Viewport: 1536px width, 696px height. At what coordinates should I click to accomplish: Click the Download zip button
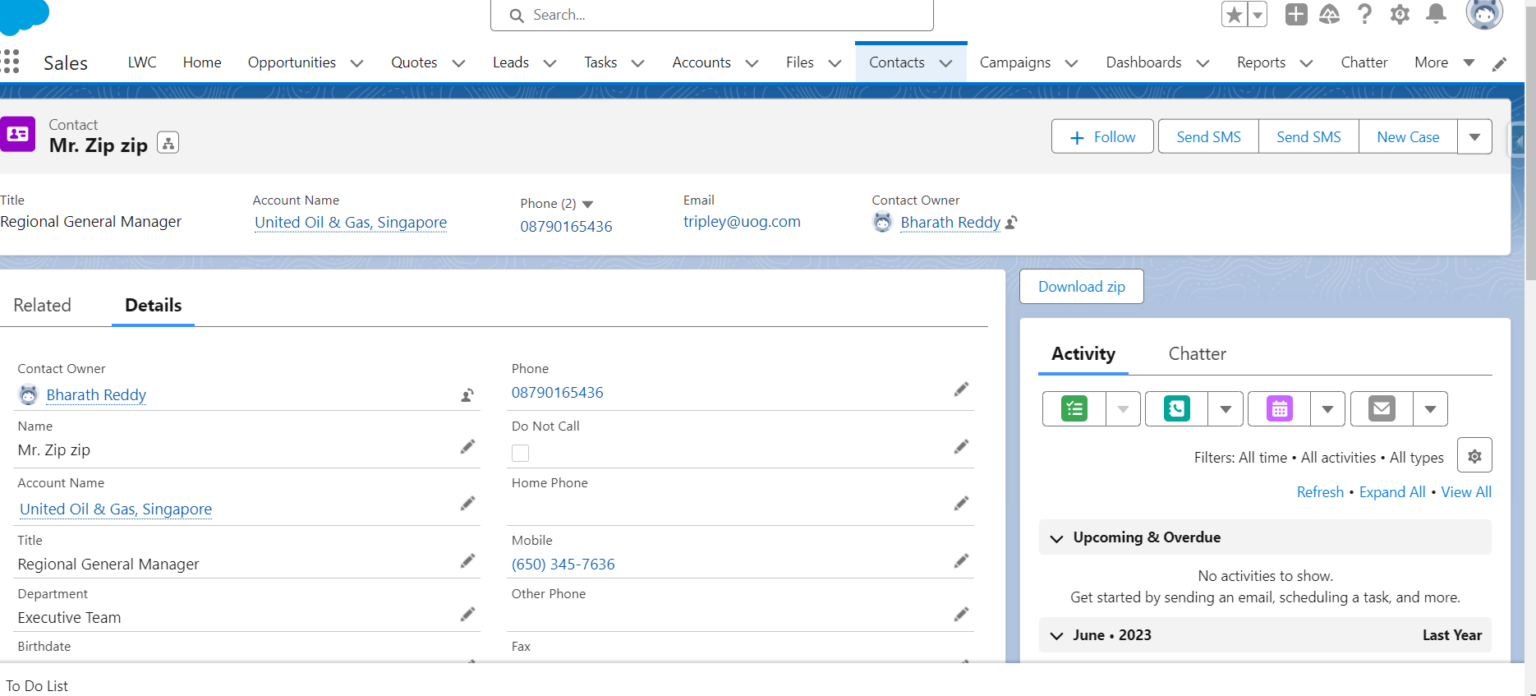(x=1081, y=286)
